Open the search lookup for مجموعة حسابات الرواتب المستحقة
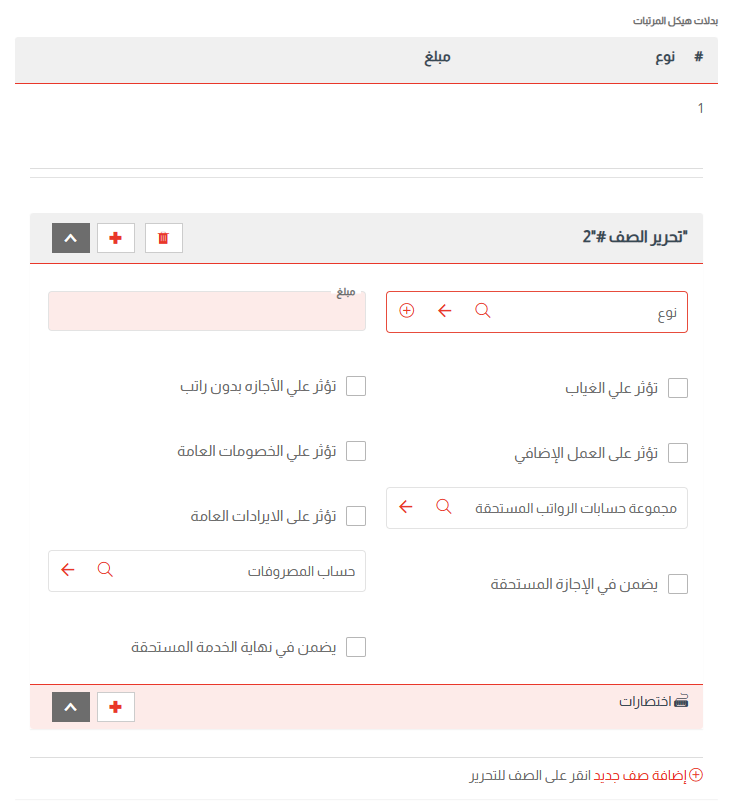 (x=443, y=507)
